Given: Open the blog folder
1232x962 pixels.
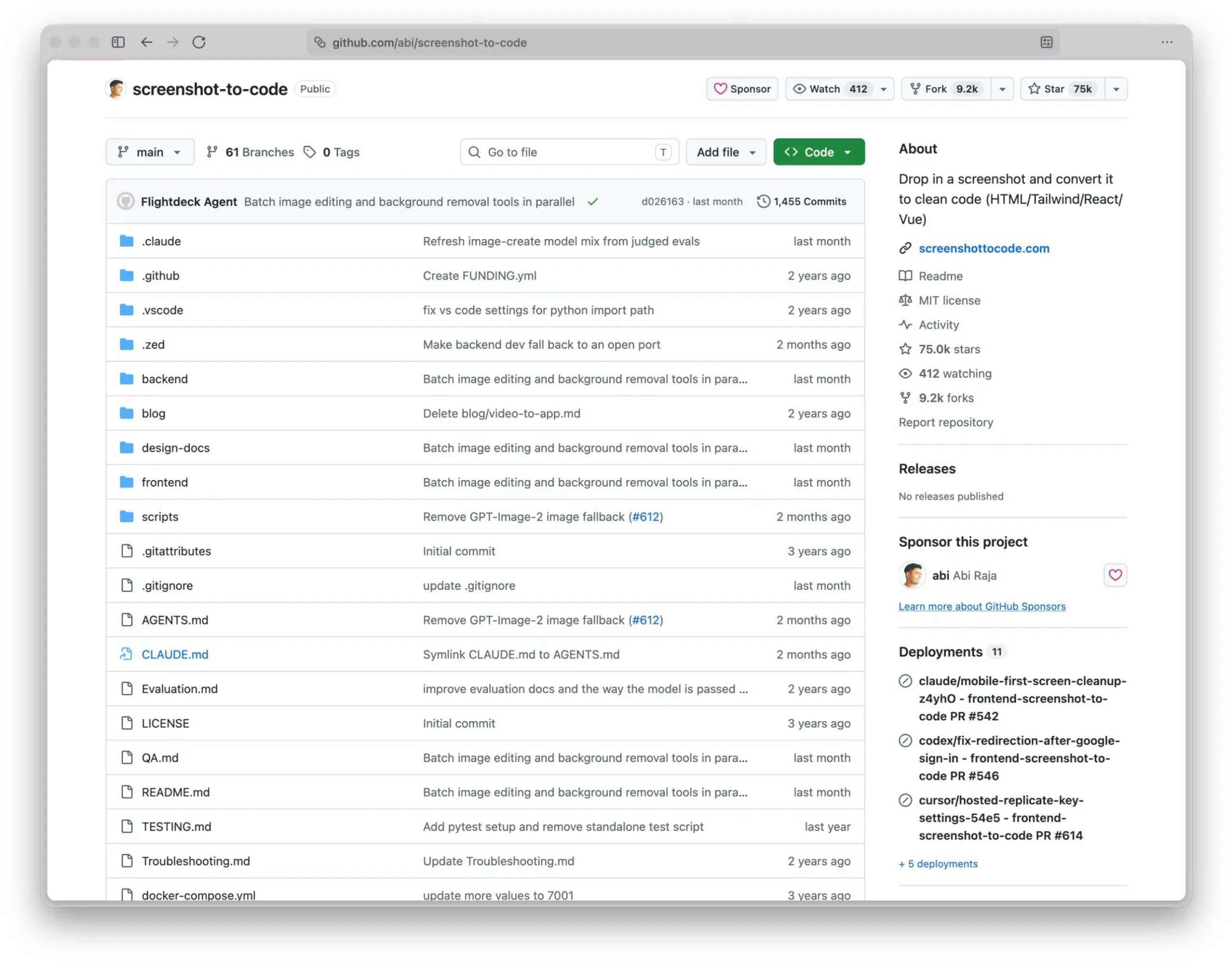Looking at the screenshot, I should coord(154,413).
